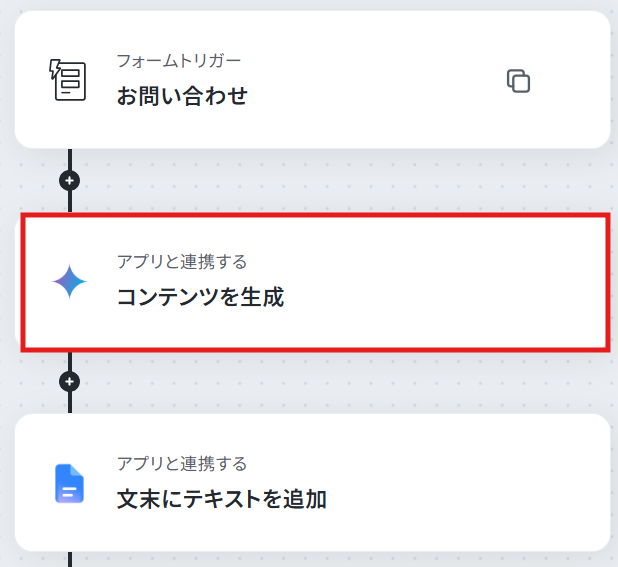The width and height of the screenshot is (618, 567).
Task: Click connector line below the Google Docs card
Action: pyautogui.click(x=70, y=559)
